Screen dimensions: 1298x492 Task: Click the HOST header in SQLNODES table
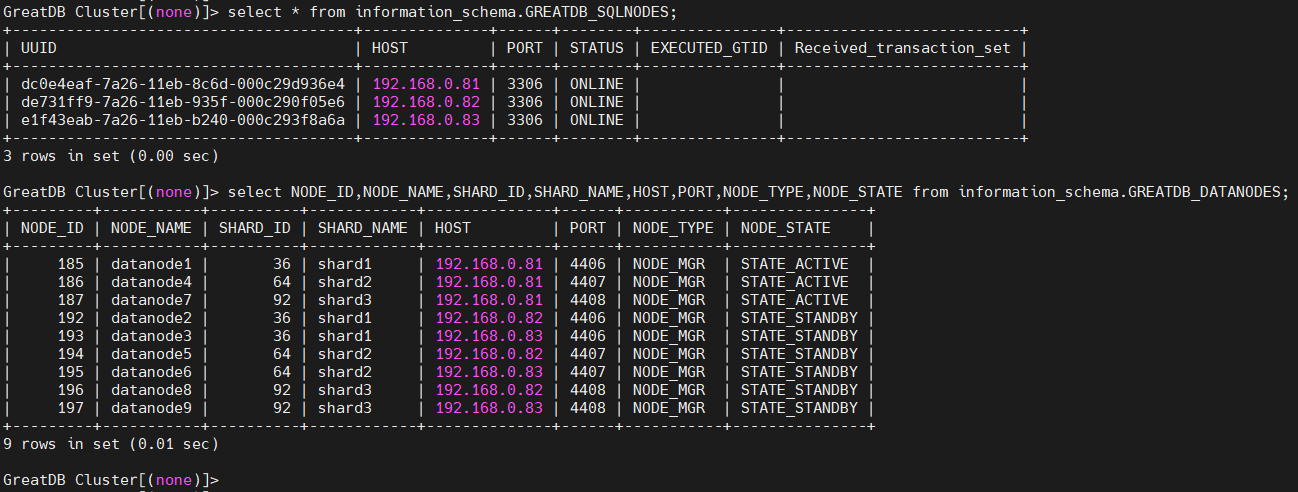coord(389,48)
